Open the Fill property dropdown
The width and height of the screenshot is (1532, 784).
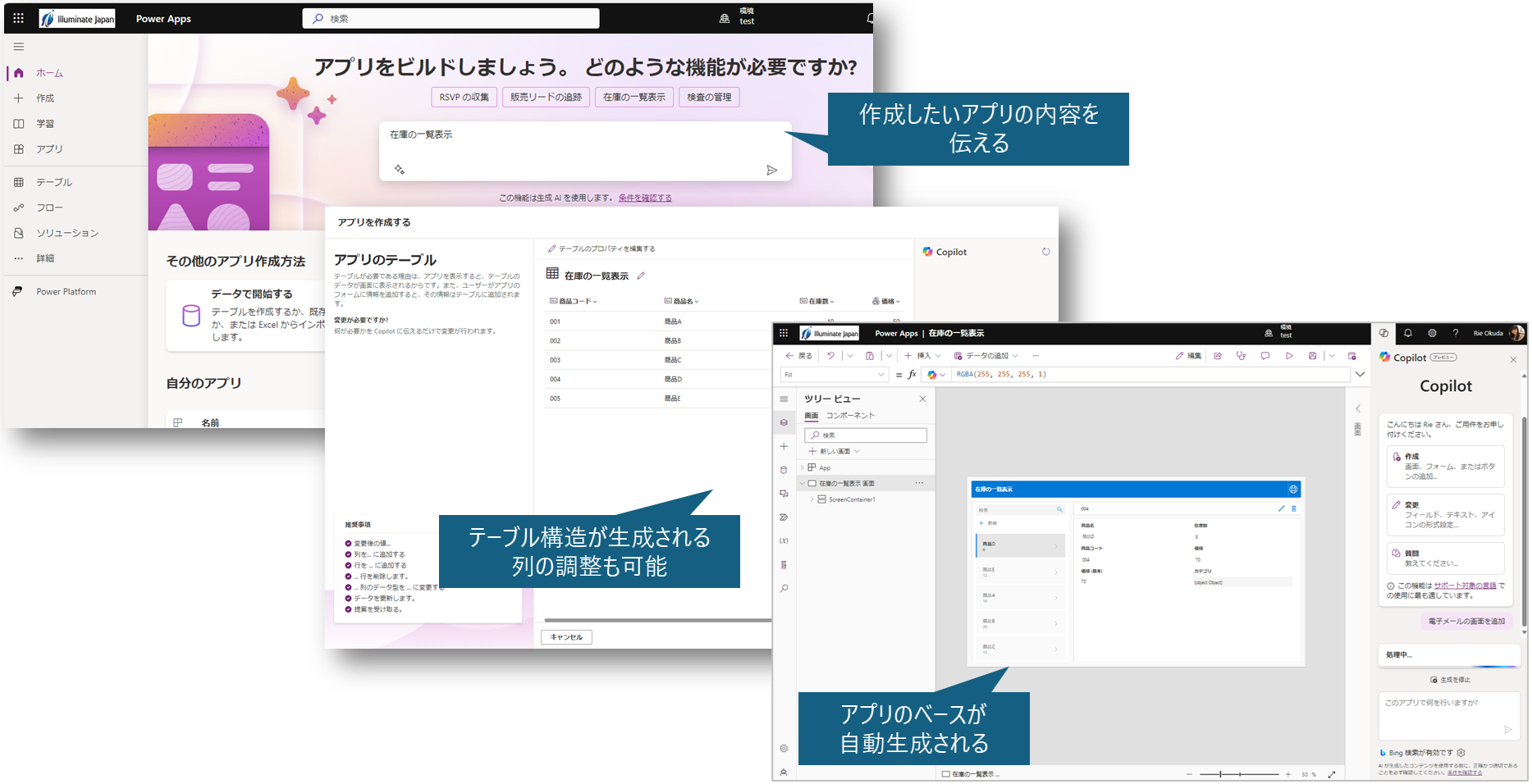[835, 375]
